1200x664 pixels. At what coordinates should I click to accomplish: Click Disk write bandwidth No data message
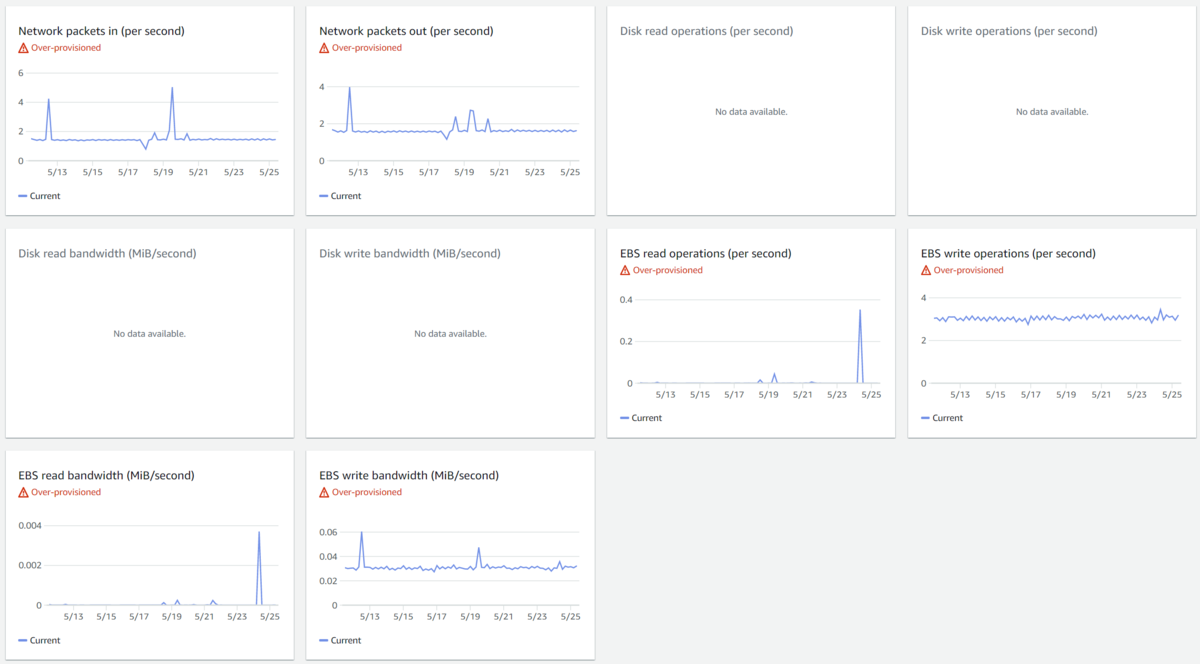coord(450,333)
